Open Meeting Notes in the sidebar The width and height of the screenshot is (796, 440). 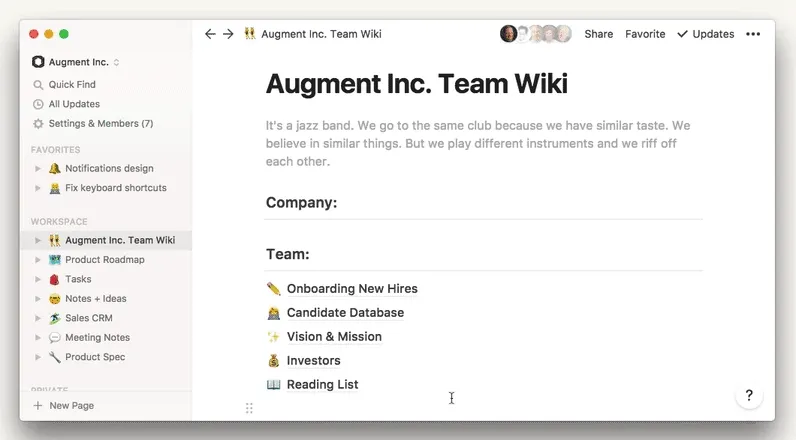pyautogui.click(x=97, y=338)
